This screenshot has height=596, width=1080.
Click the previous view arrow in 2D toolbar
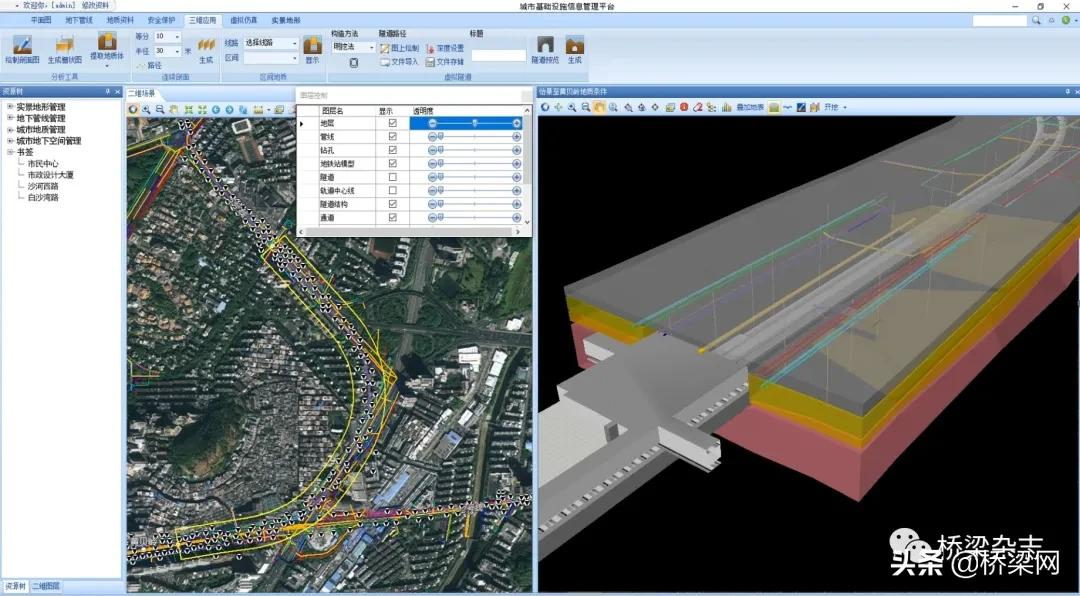click(216, 109)
